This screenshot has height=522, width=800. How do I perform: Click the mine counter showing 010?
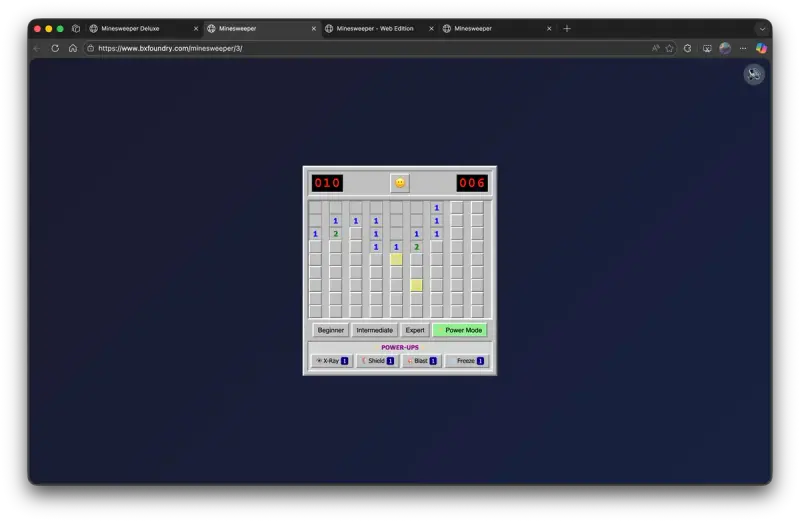coord(327,183)
